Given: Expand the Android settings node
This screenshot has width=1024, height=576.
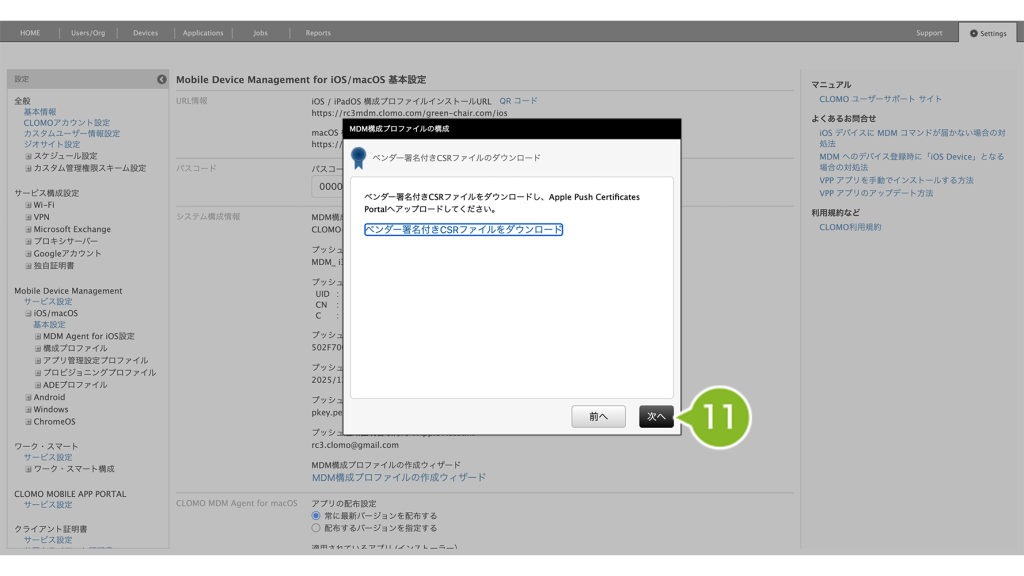Looking at the screenshot, I should [x=29, y=398].
